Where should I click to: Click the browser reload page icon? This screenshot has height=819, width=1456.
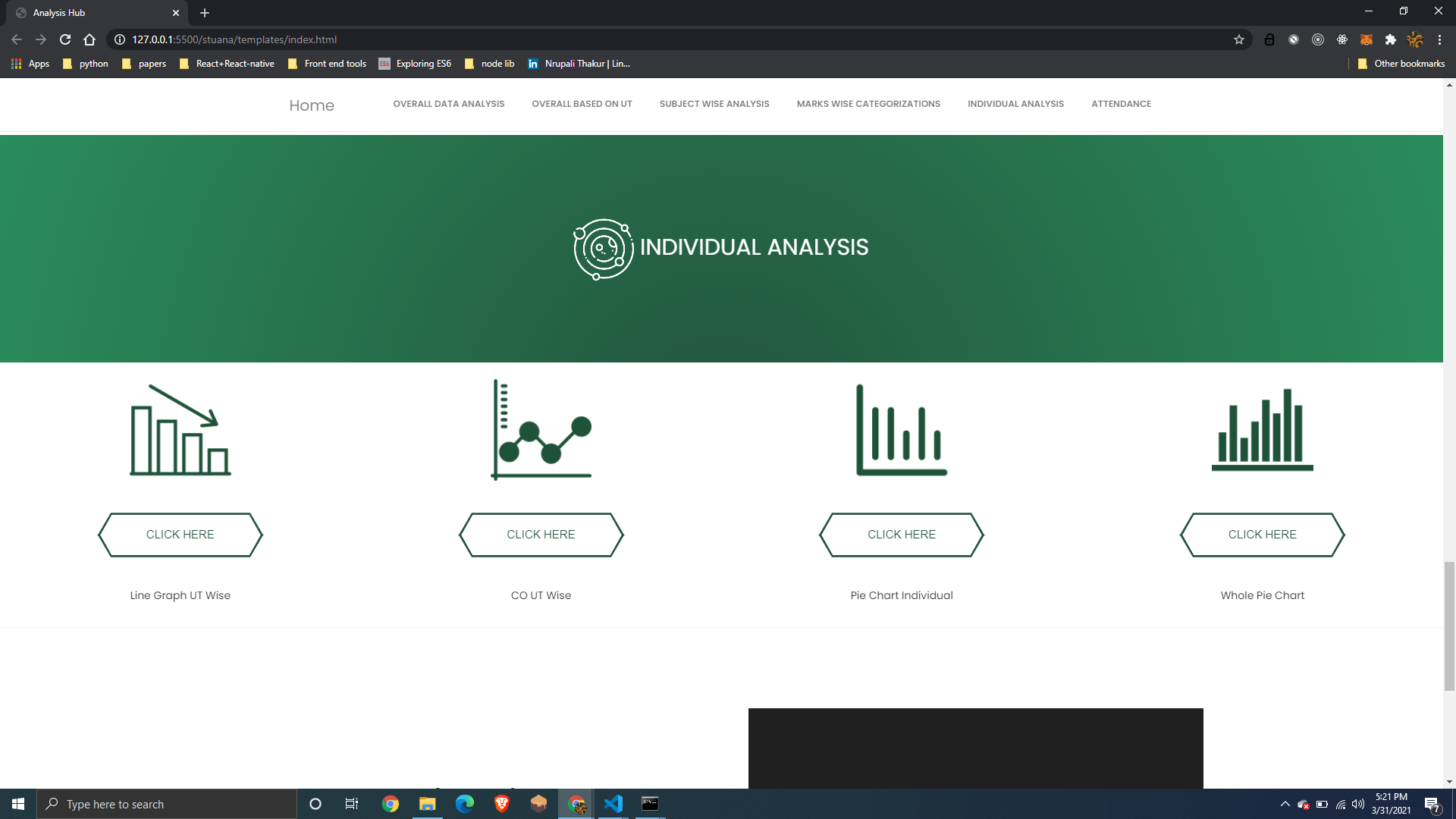tap(64, 39)
